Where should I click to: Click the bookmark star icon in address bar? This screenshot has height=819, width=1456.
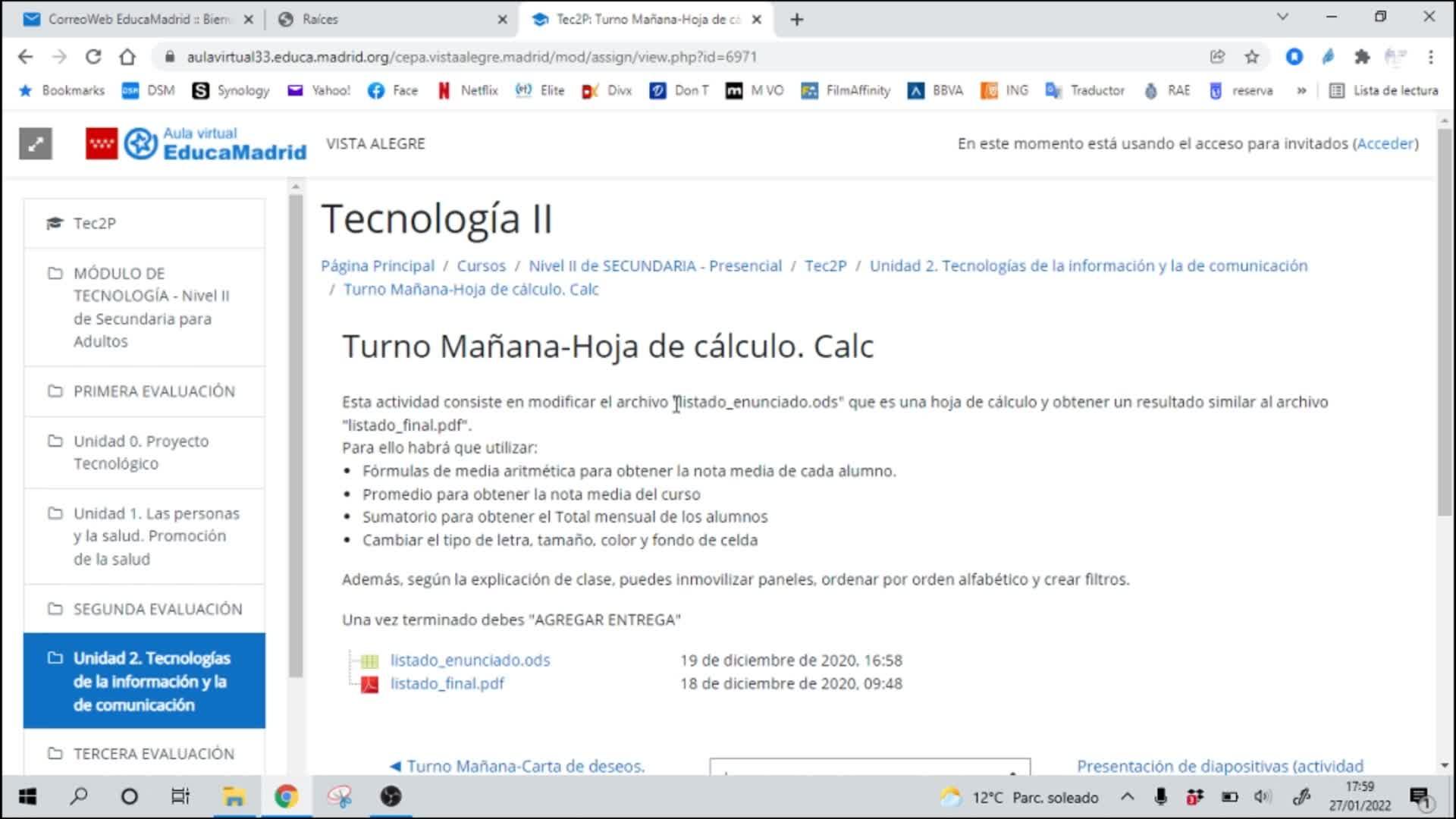(1252, 57)
